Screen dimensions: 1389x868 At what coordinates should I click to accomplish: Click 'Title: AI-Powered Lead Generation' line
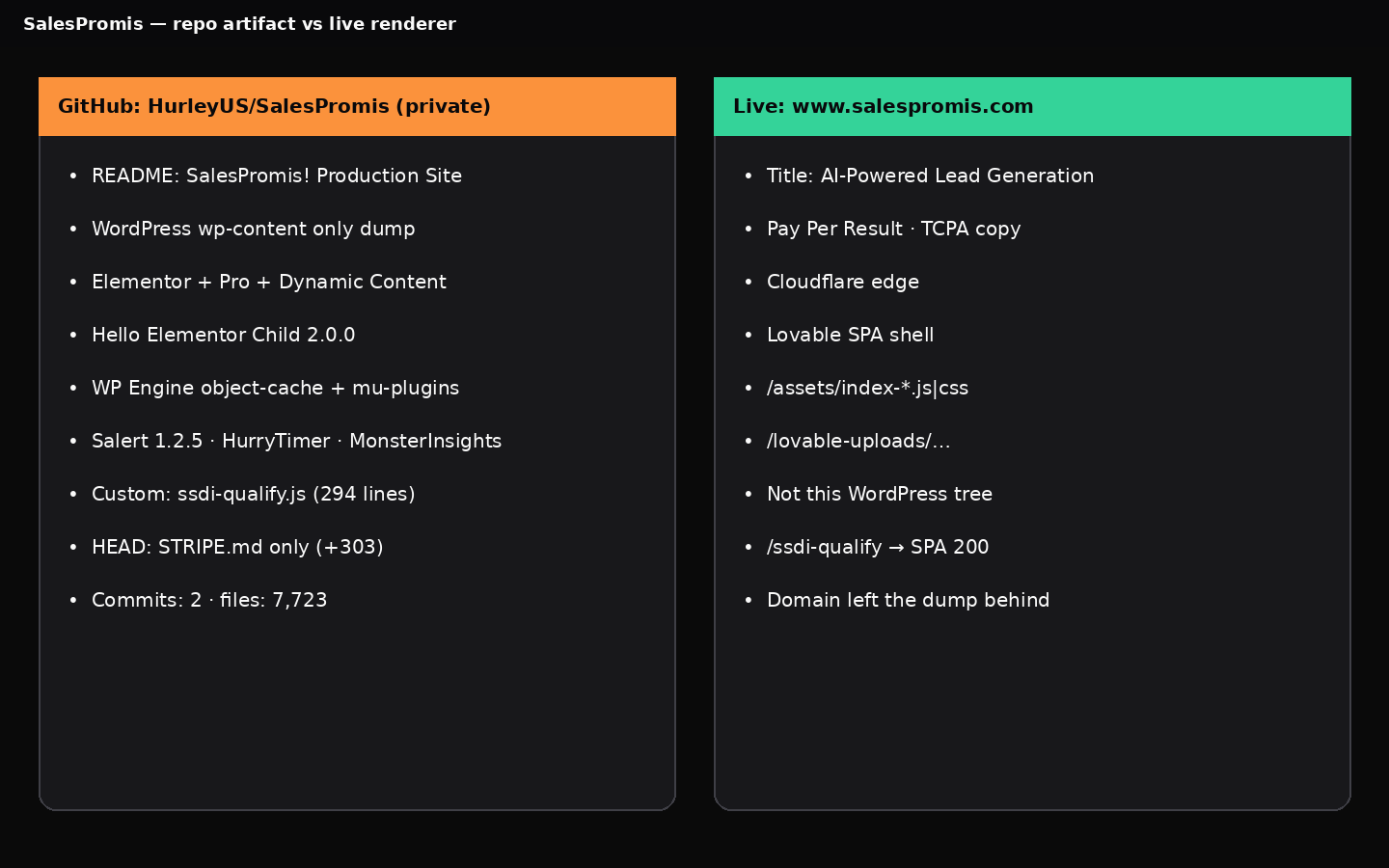(930, 176)
